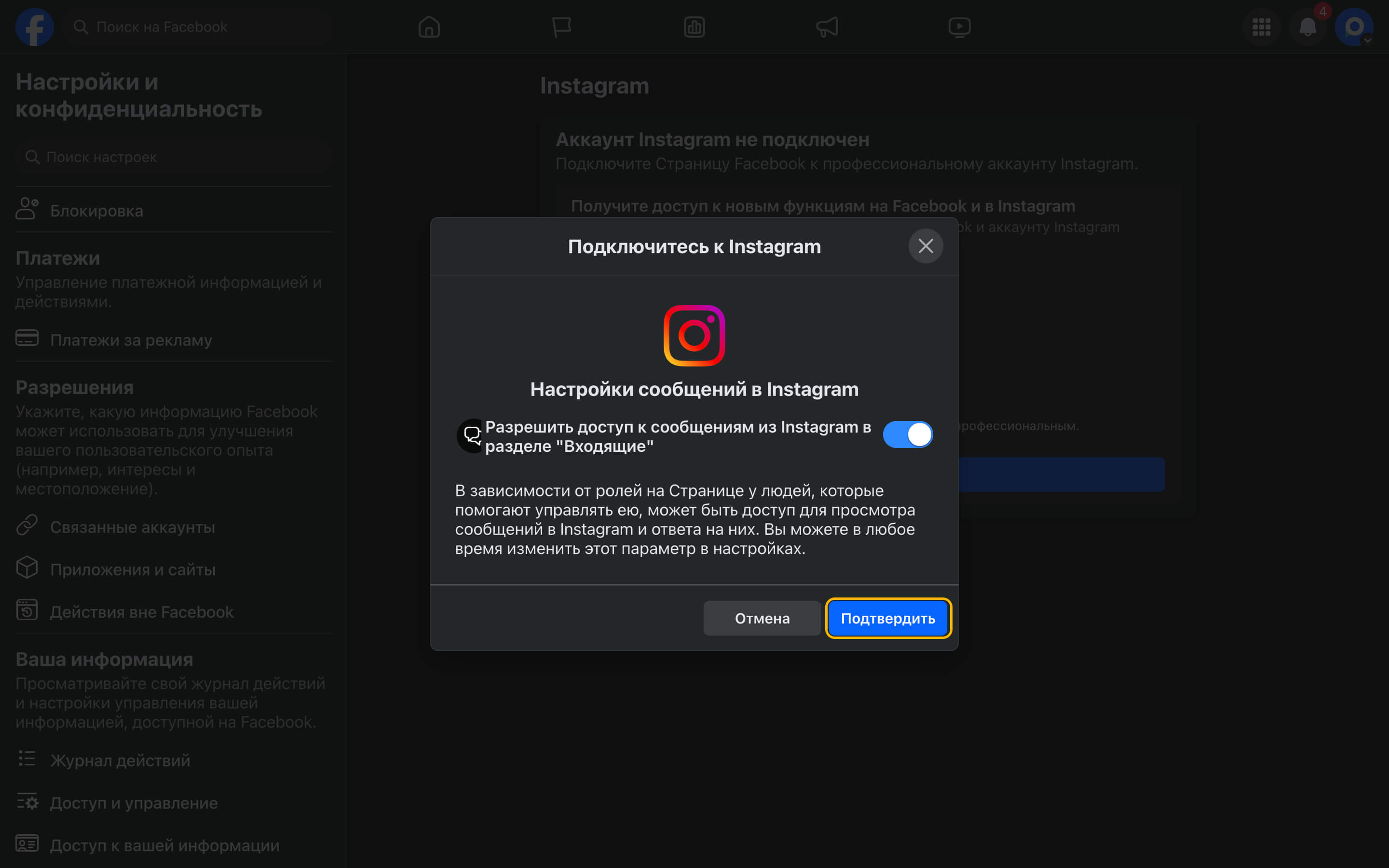Open Журнал действий in sidebar

120,760
